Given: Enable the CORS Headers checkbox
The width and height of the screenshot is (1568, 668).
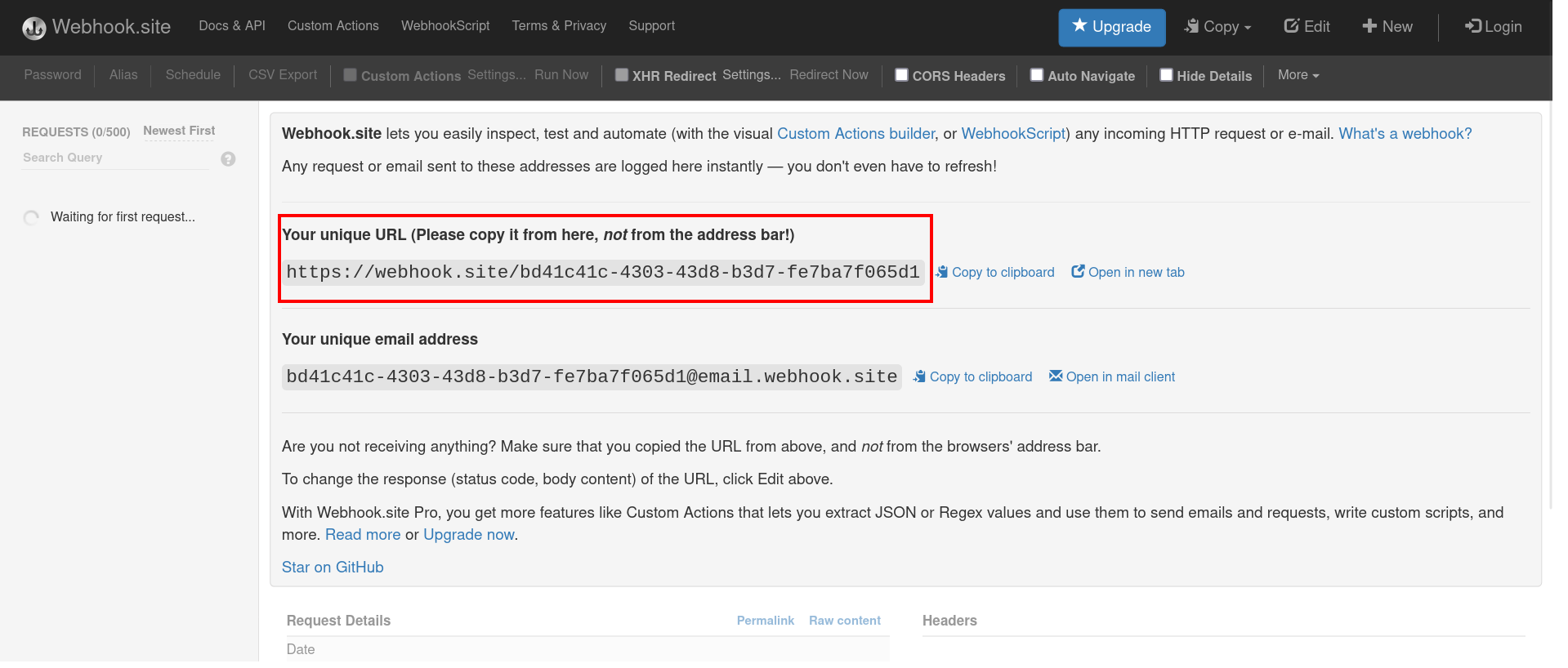Looking at the screenshot, I should point(901,75).
